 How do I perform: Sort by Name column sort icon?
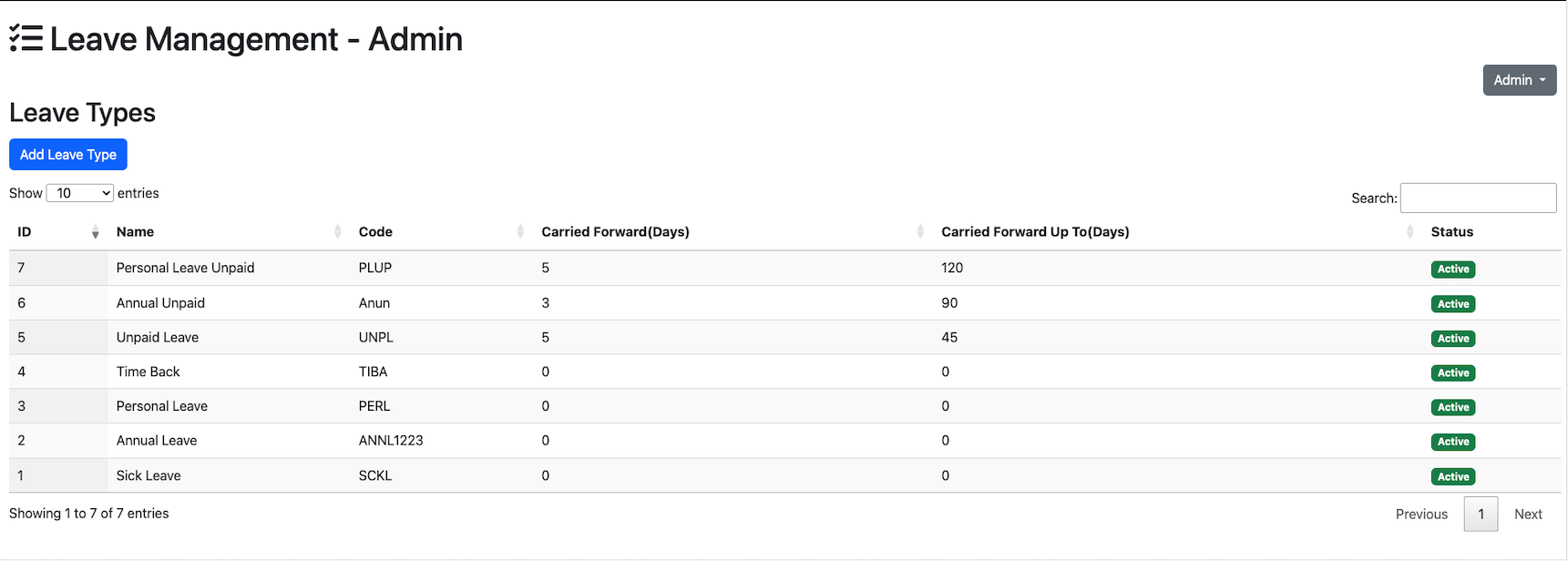pos(338,232)
